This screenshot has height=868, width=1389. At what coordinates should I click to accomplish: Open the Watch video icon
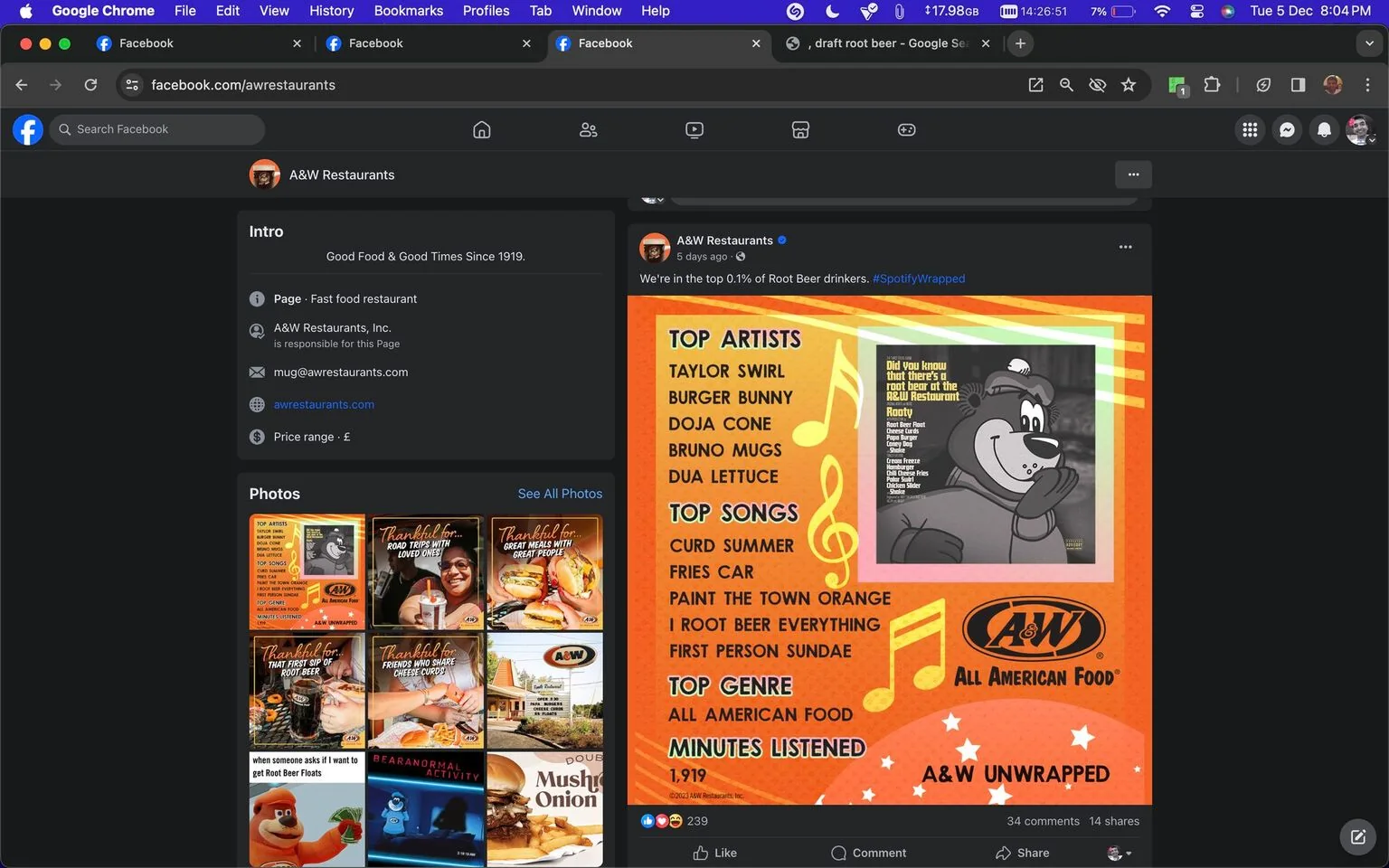[694, 129]
